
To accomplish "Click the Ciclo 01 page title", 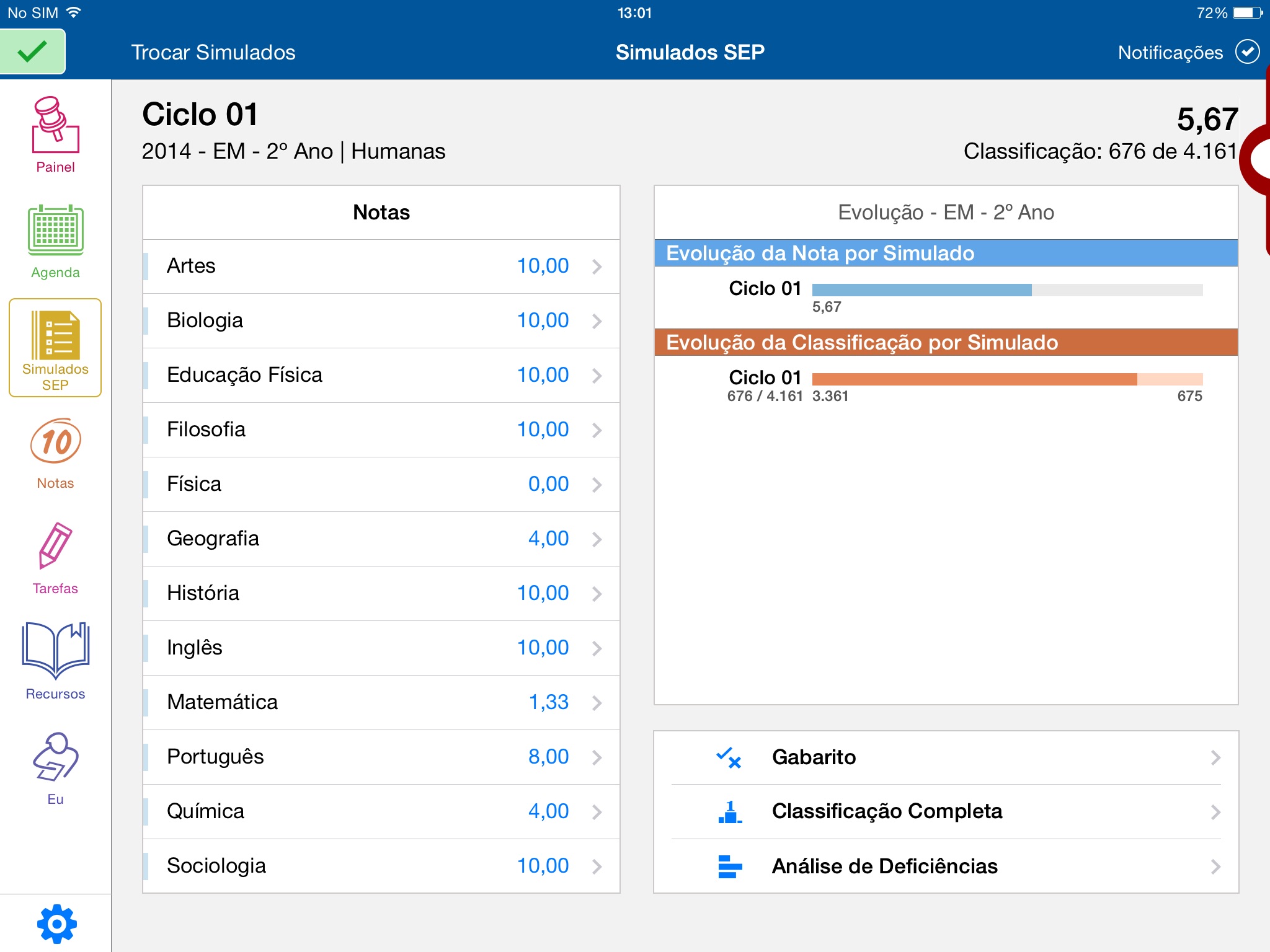I will coord(200,115).
